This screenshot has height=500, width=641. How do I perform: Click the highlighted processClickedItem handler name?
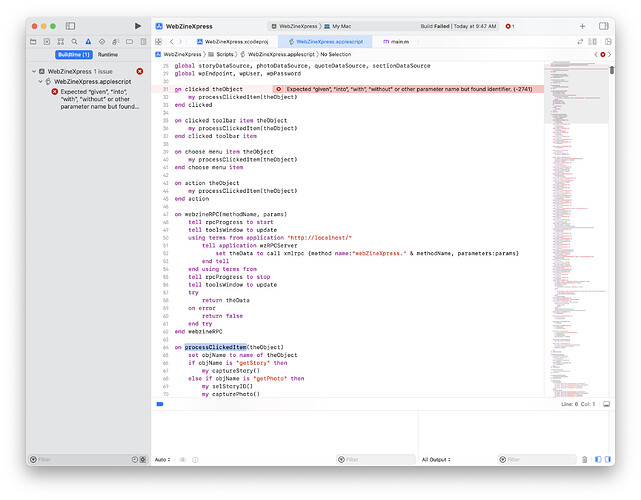coord(215,347)
